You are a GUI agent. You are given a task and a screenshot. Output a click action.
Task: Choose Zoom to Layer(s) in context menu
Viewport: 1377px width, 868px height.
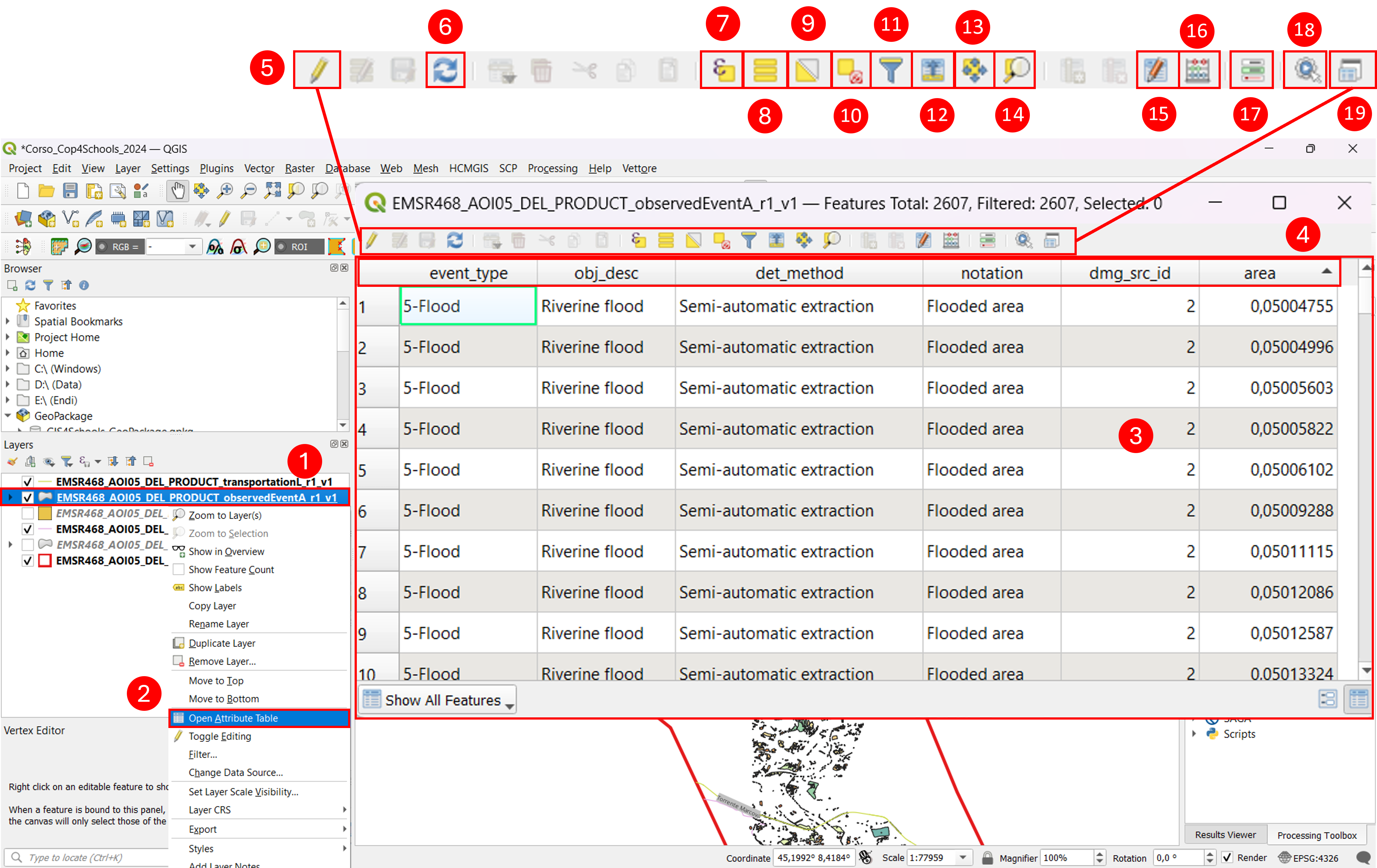click(260, 515)
